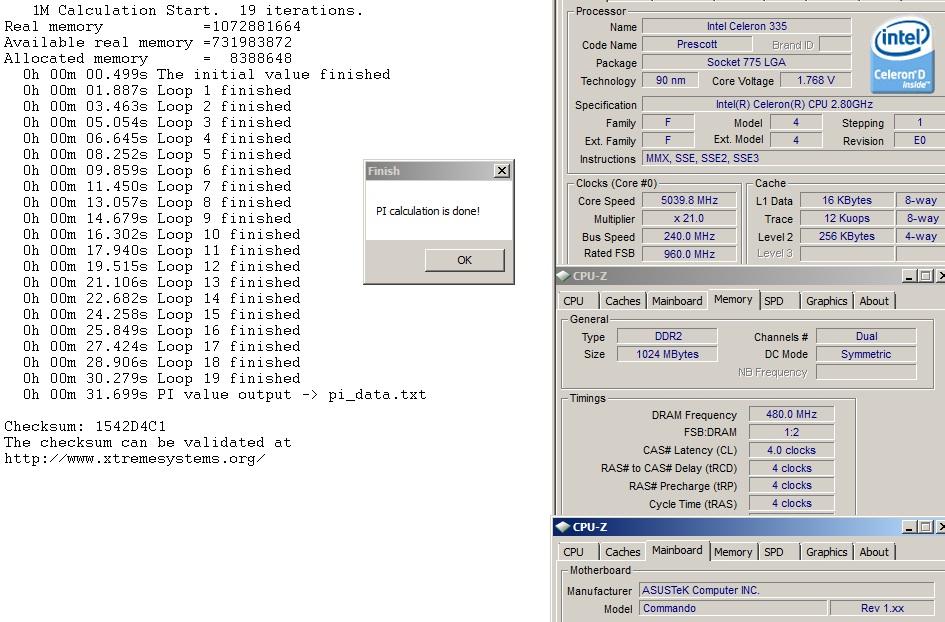Click CPU-Z icon in Mainboard window title

coord(562,527)
